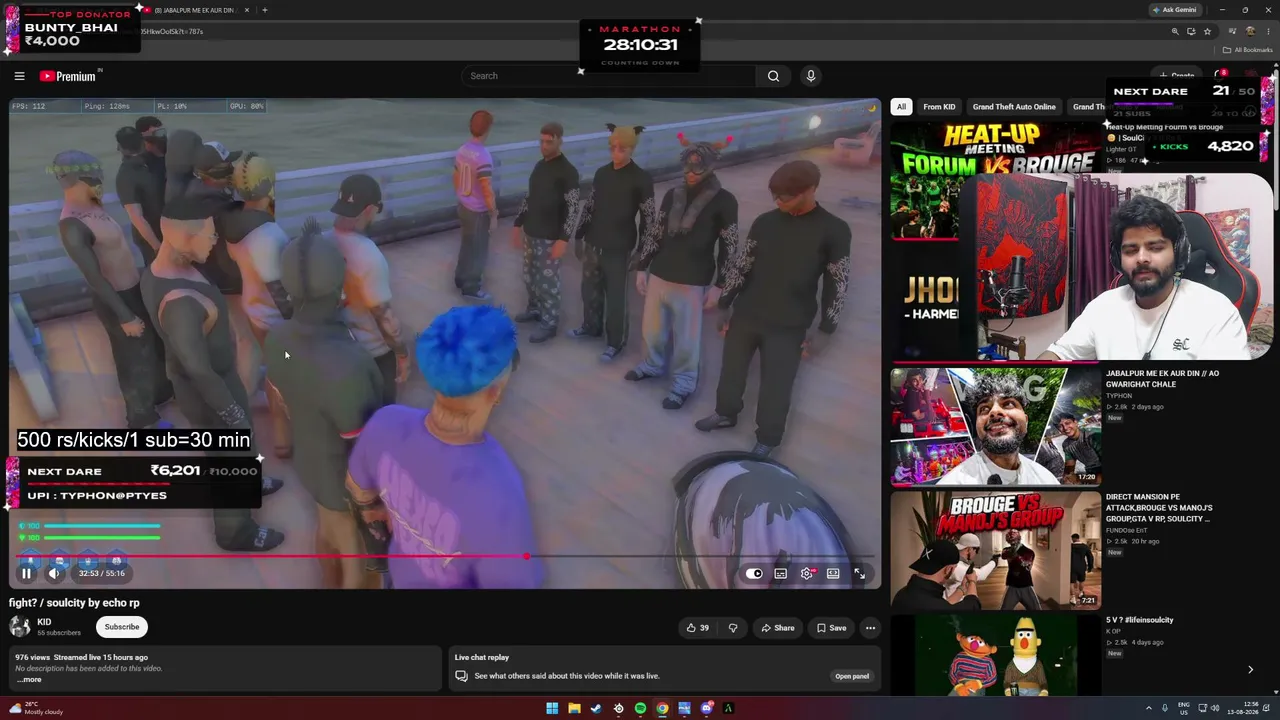Open the three-dot more actions menu
1280x720 pixels.
(x=870, y=628)
